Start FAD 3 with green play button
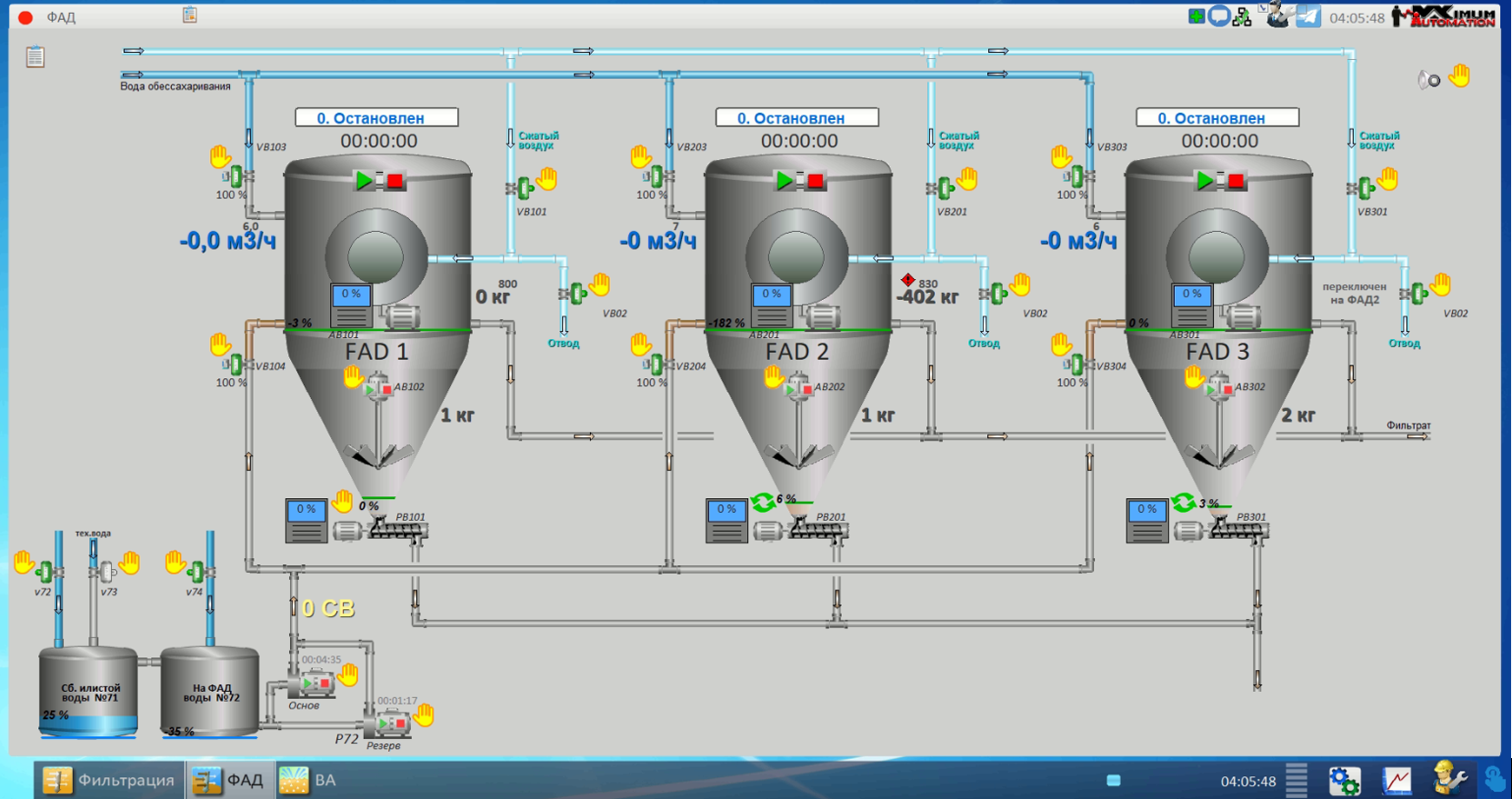The width and height of the screenshot is (1512, 799). [x=1206, y=181]
